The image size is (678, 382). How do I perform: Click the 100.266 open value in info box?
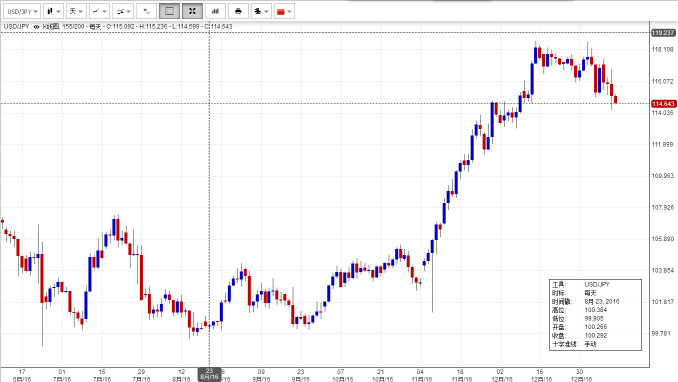pos(596,327)
